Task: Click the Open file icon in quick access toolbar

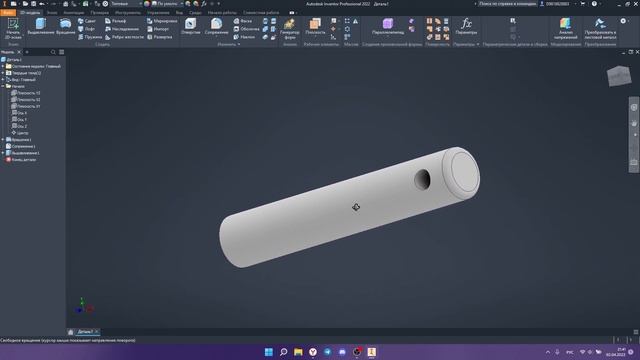Action: pyautogui.click(x=25, y=4)
